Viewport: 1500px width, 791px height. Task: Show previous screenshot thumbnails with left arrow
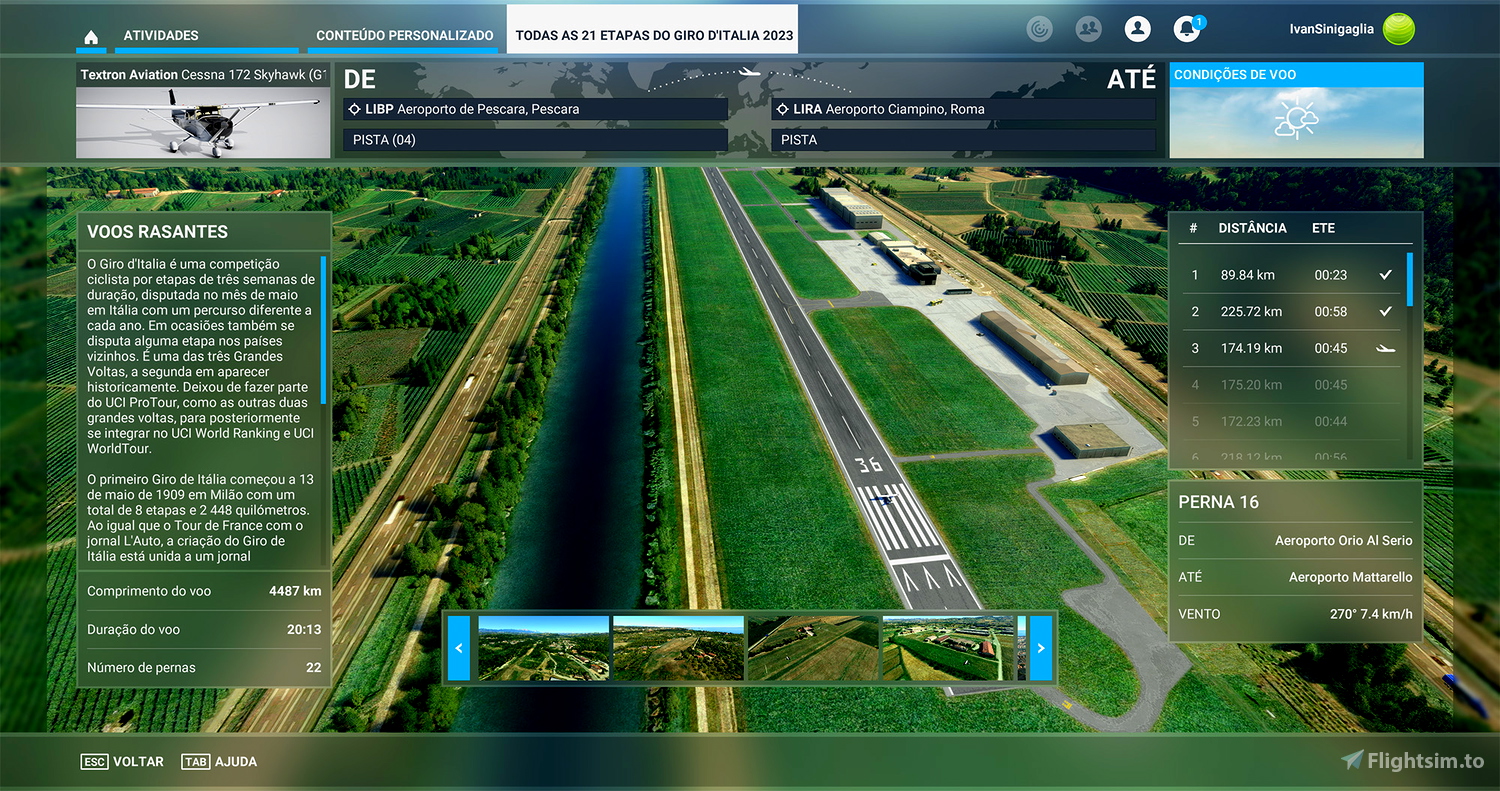tap(459, 648)
